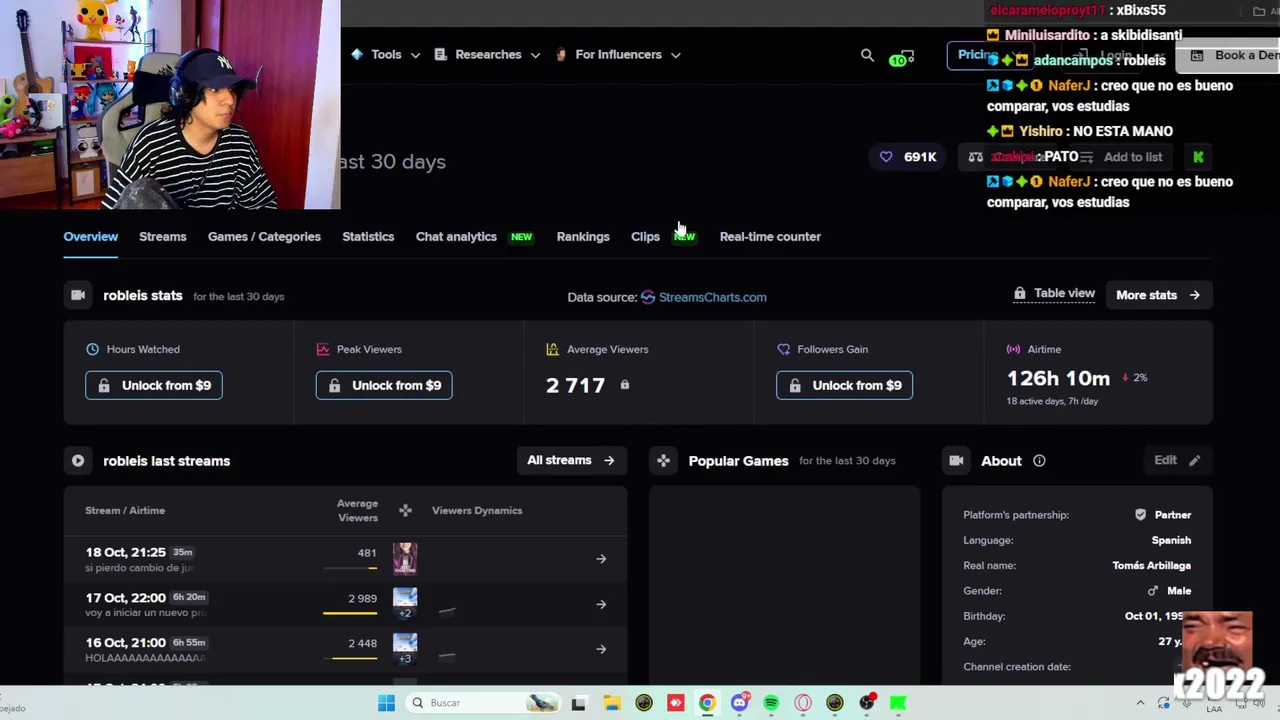The width and height of the screenshot is (1280, 720).
Task: Click the Add to list button
Action: coord(1121,157)
